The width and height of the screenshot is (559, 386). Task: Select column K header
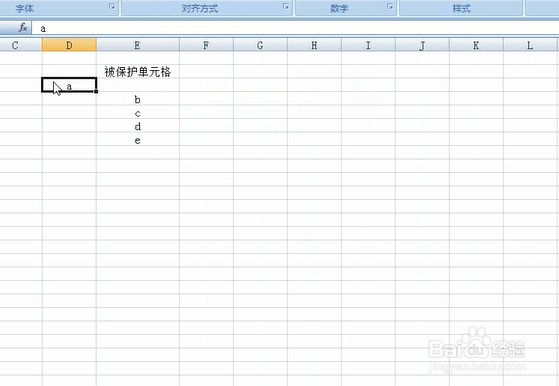point(476,45)
